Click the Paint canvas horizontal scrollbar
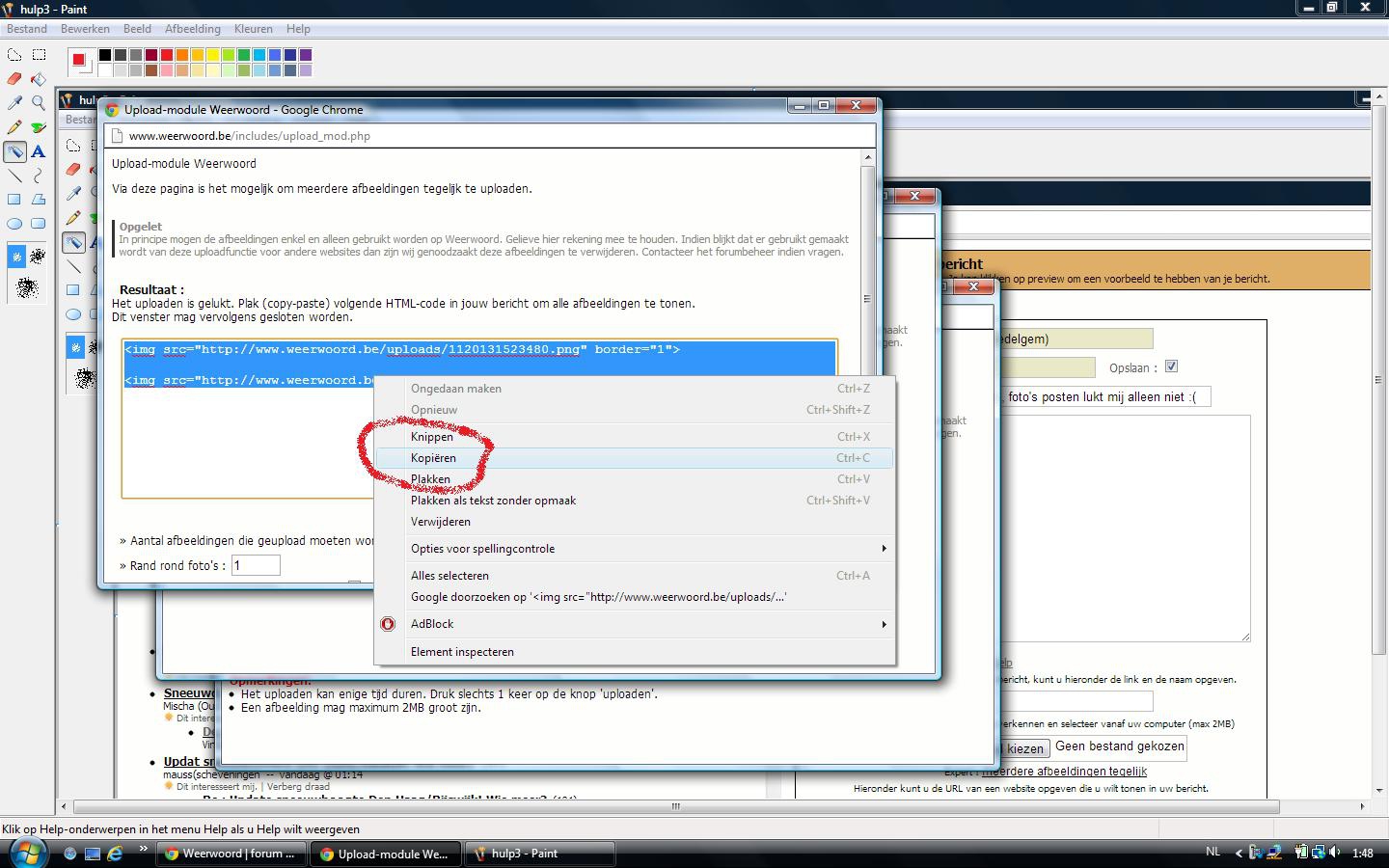 676,806
